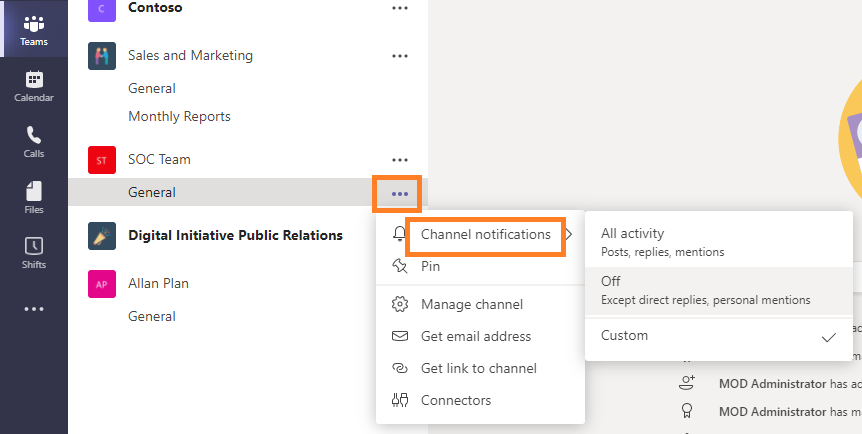Choose Get link to channel
This screenshot has height=434, width=862.
point(480,368)
